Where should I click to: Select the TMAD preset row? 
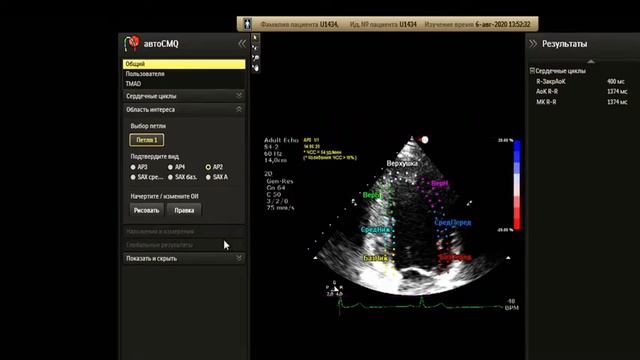tap(184, 84)
